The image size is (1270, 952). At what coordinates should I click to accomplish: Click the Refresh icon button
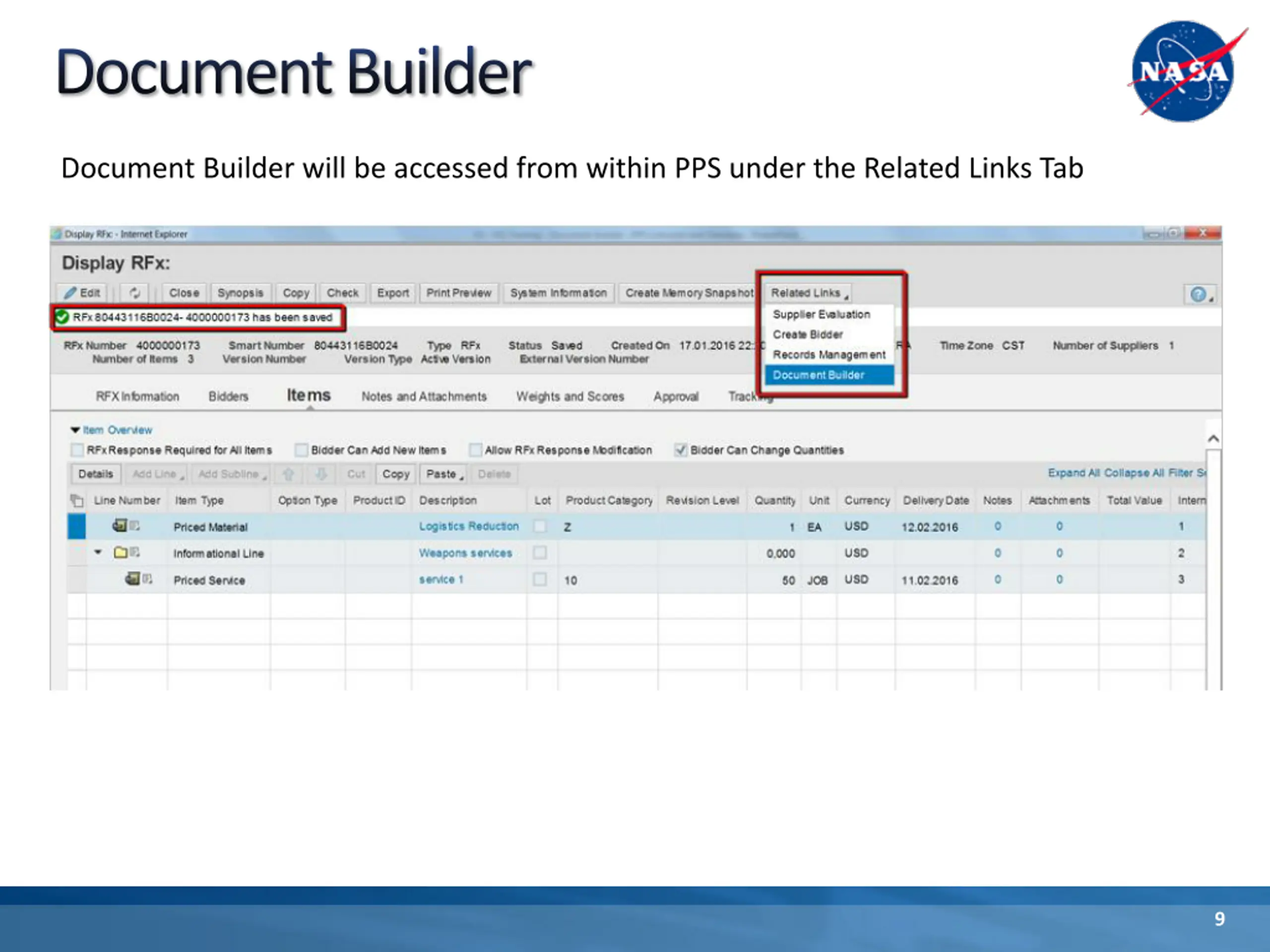tap(135, 293)
